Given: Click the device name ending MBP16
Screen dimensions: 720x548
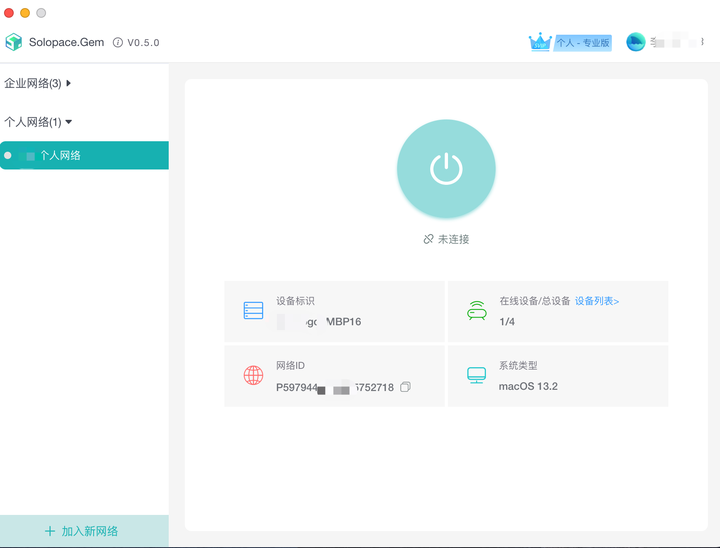Looking at the screenshot, I should [319, 322].
